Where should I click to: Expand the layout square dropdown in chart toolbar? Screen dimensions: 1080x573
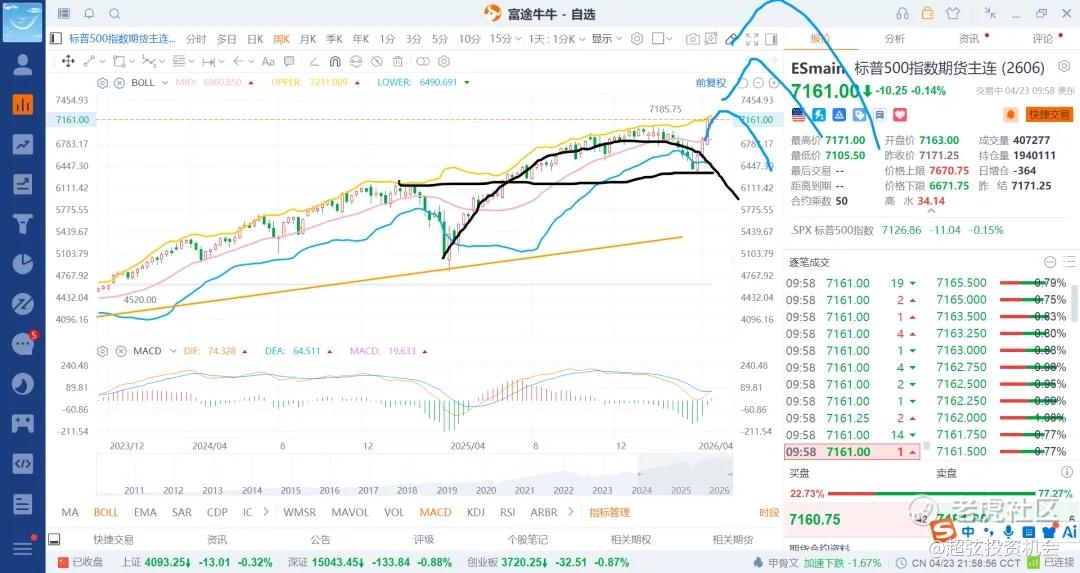click(x=668, y=39)
